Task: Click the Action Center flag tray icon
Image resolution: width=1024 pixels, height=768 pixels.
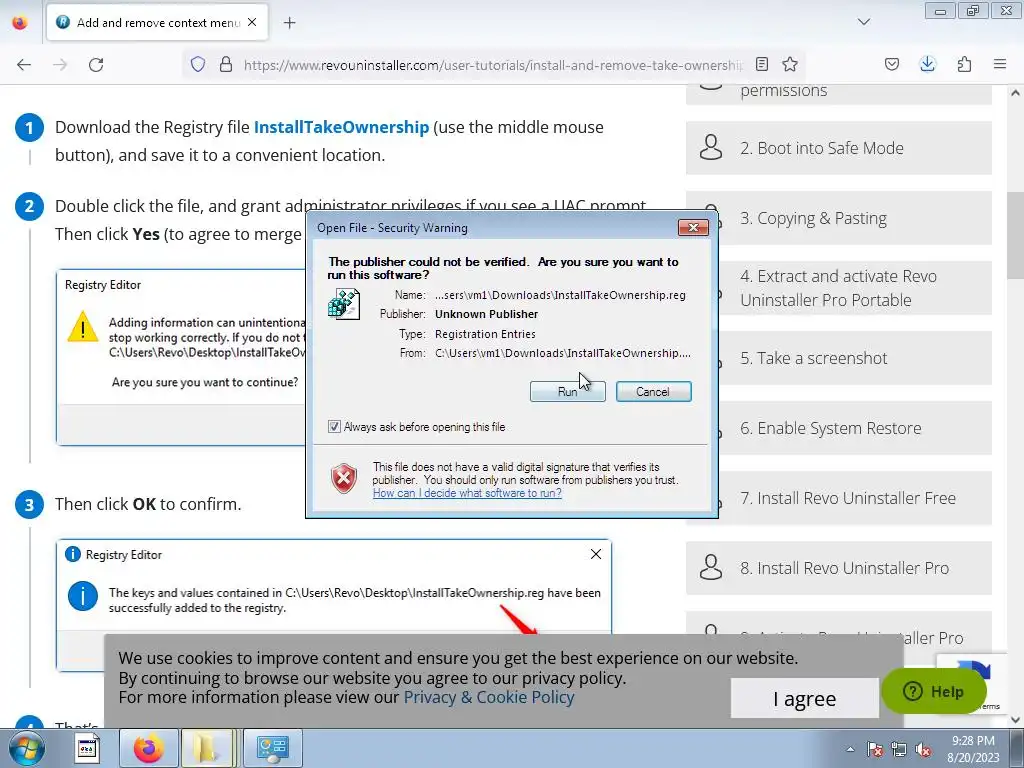Action: pyautogui.click(x=874, y=749)
